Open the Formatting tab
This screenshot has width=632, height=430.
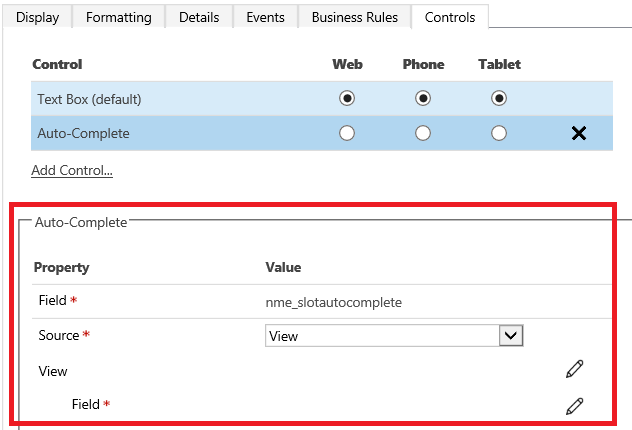click(118, 17)
